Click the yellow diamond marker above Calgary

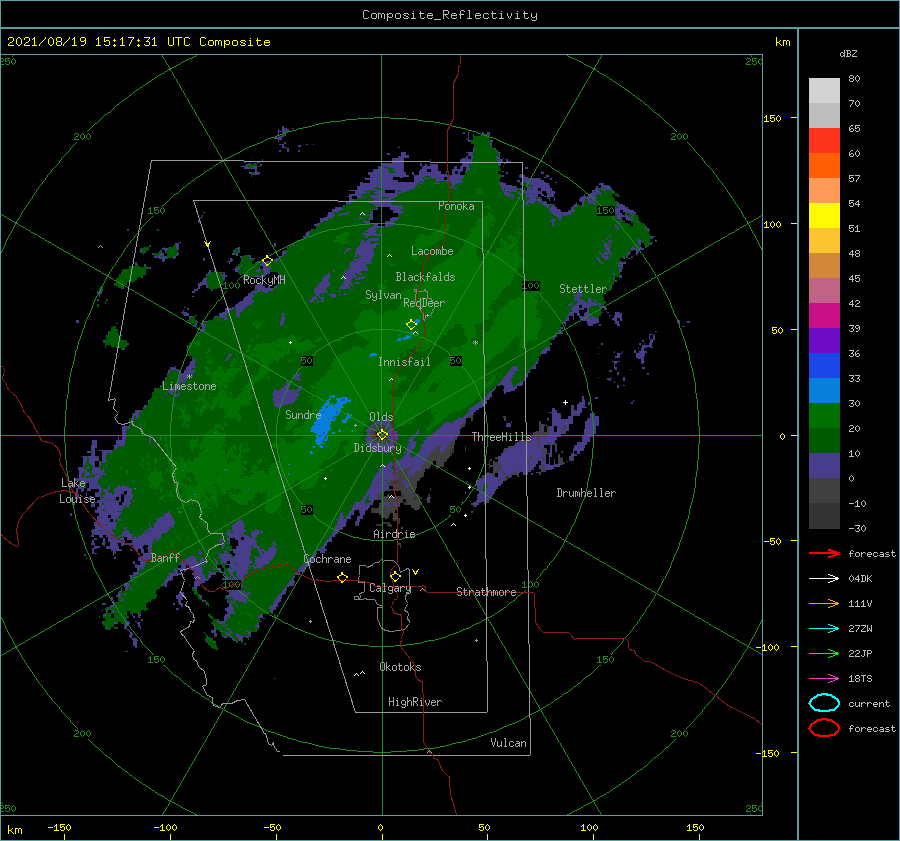(395, 576)
